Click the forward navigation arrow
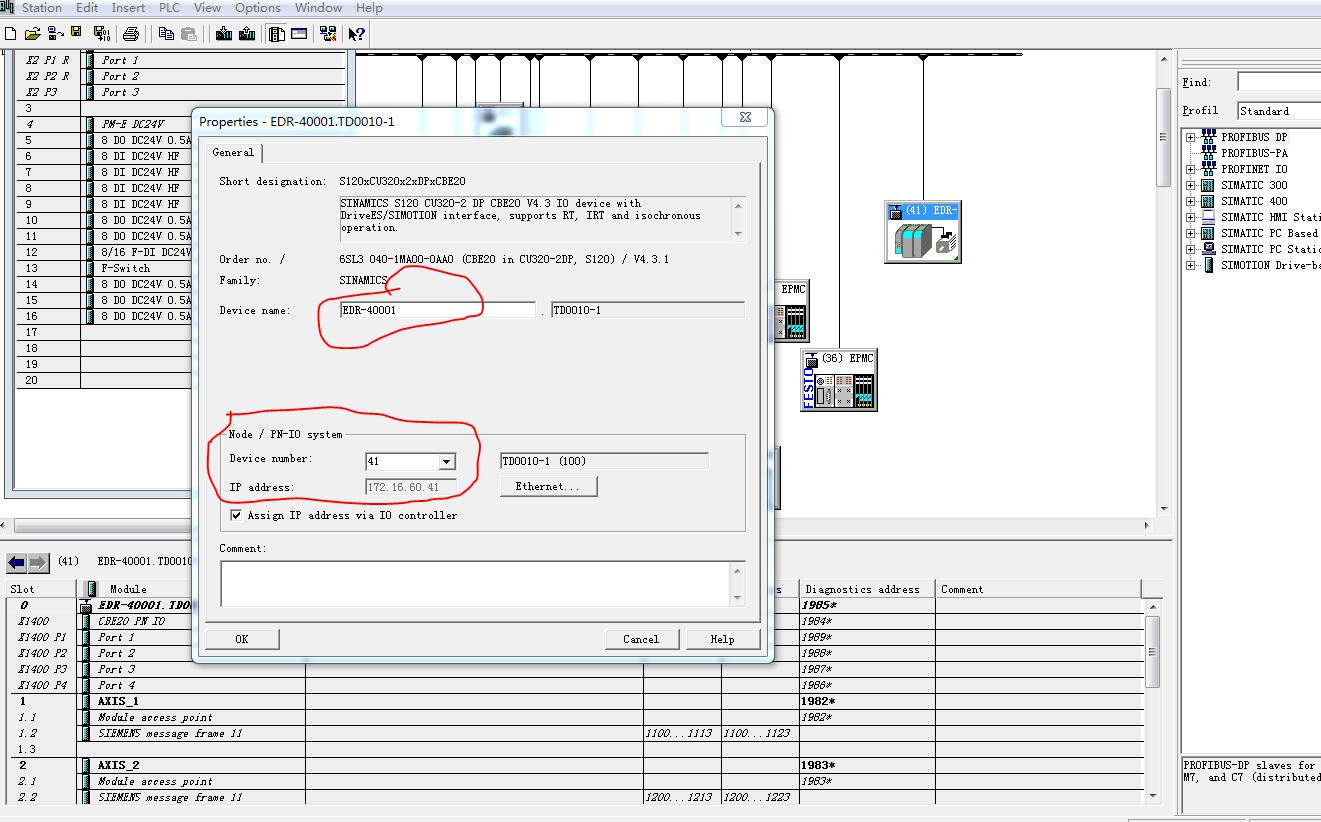Screen dimensions: 1321x822 coord(38,562)
